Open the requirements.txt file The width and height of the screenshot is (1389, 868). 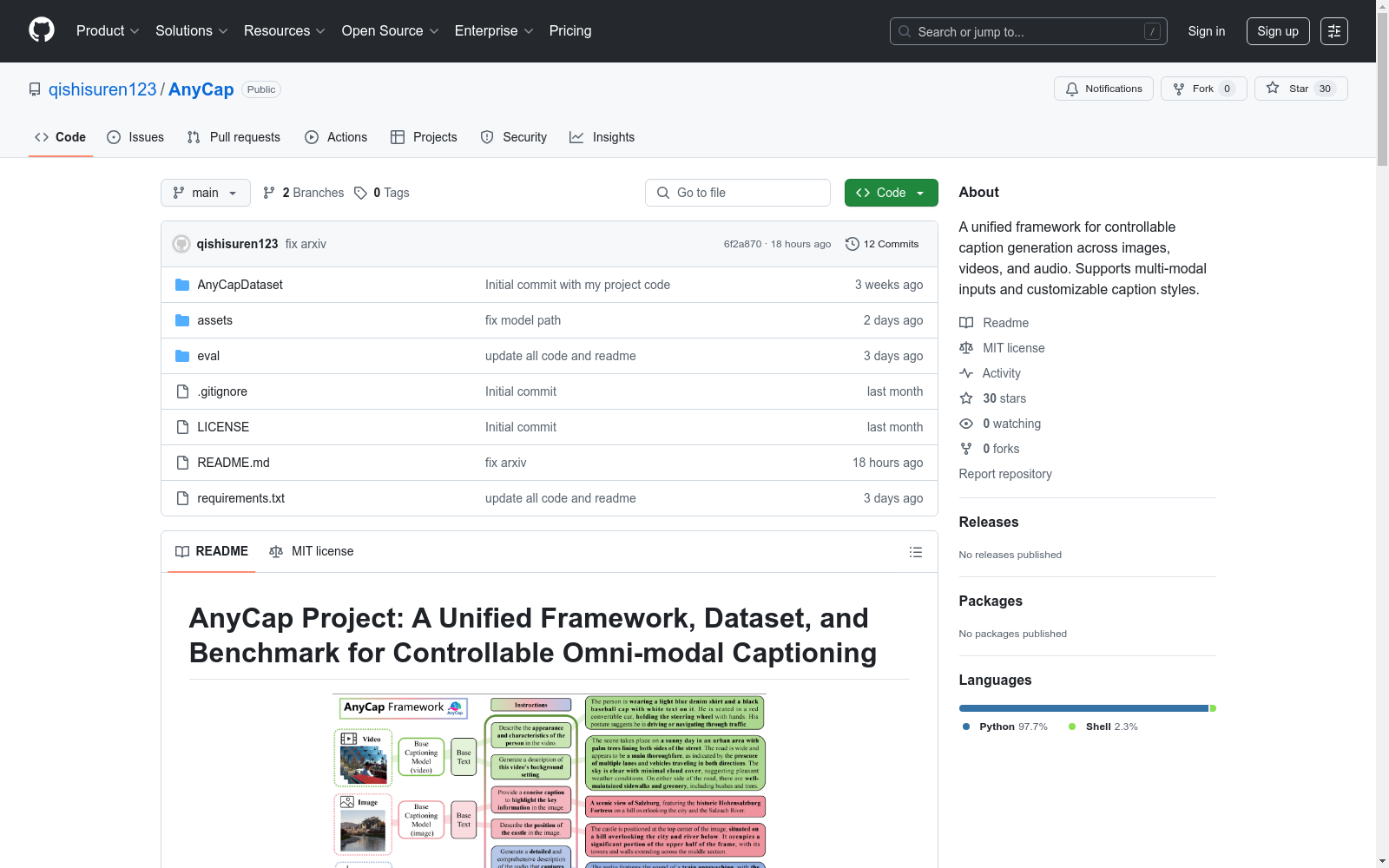coord(241,498)
